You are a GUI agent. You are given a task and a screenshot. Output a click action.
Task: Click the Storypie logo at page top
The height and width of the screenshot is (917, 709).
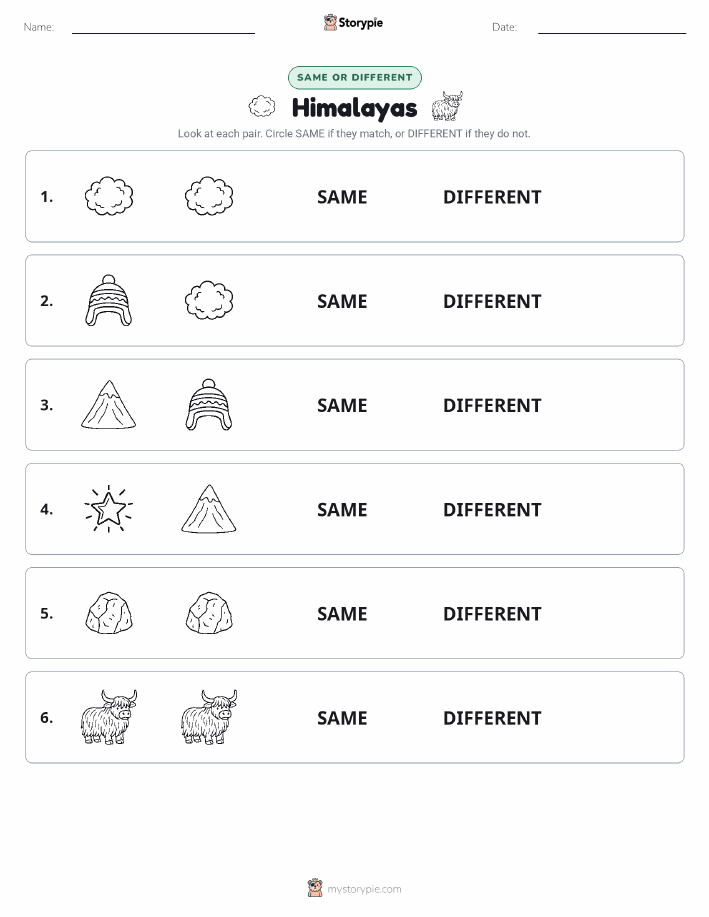click(353, 23)
